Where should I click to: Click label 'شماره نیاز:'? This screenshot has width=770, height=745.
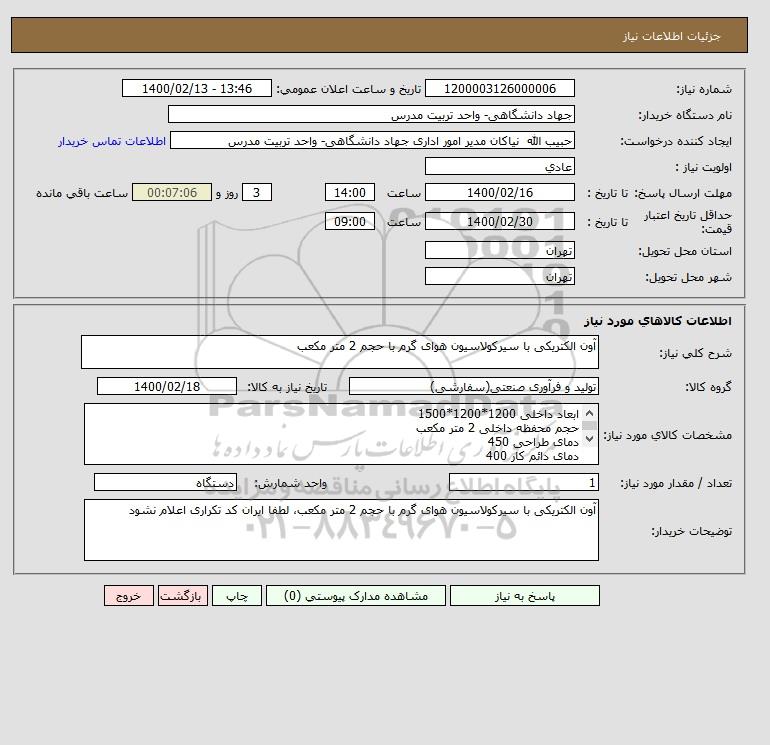[704, 89]
